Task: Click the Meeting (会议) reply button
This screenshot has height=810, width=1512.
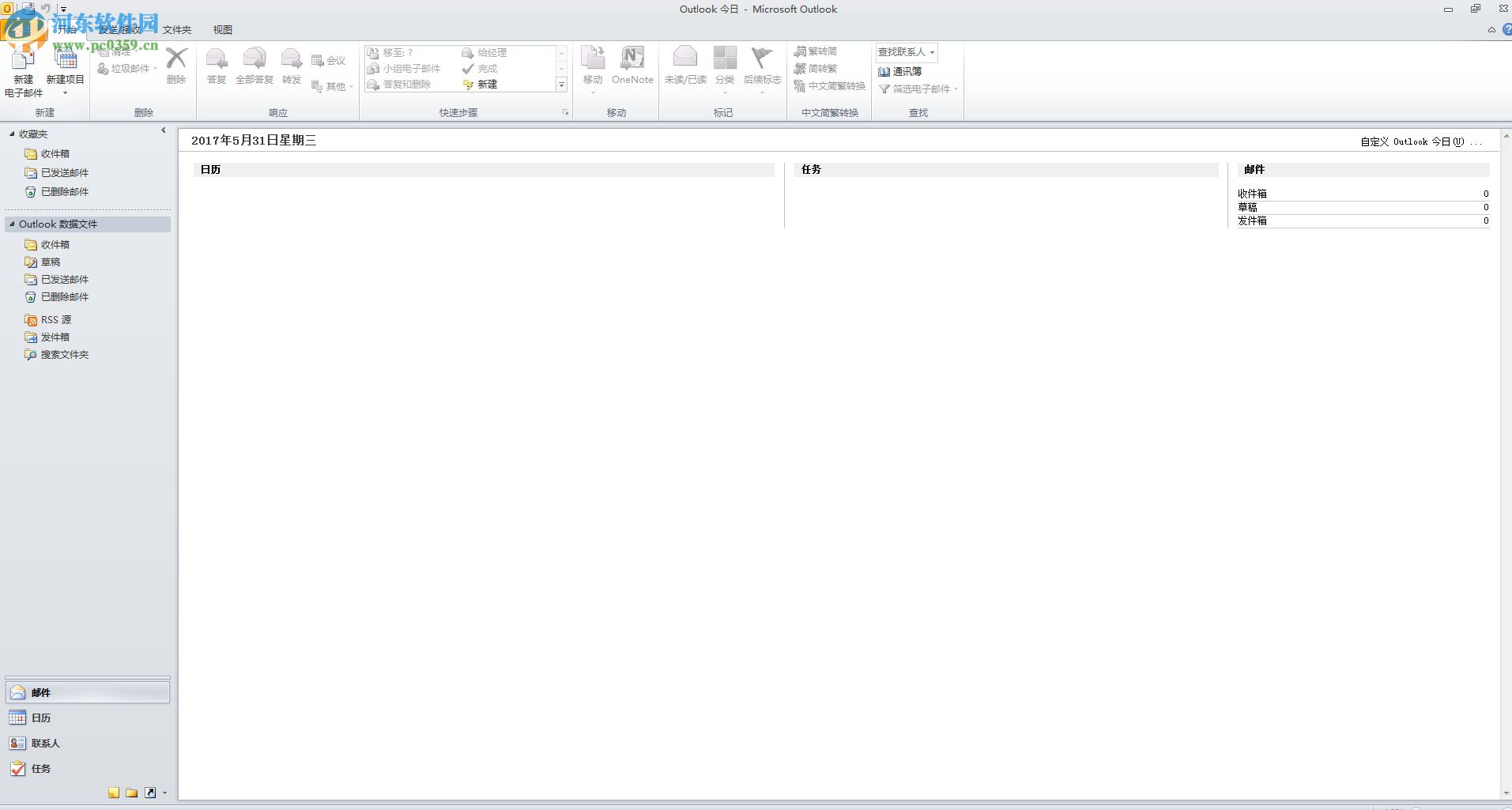Action: tap(329, 61)
